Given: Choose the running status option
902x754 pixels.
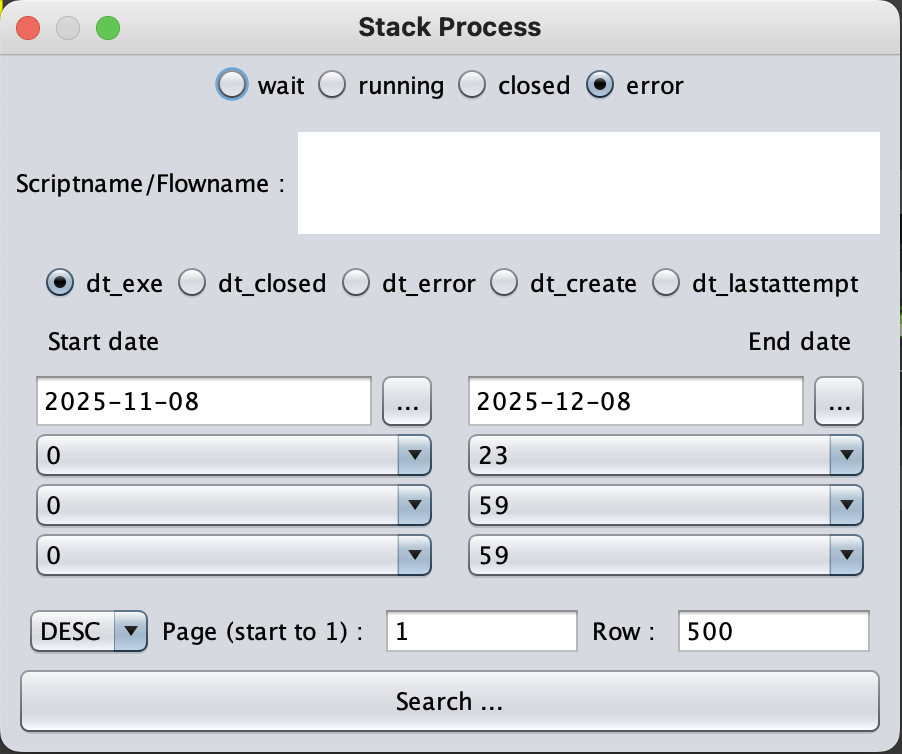Looking at the screenshot, I should pos(332,85).
